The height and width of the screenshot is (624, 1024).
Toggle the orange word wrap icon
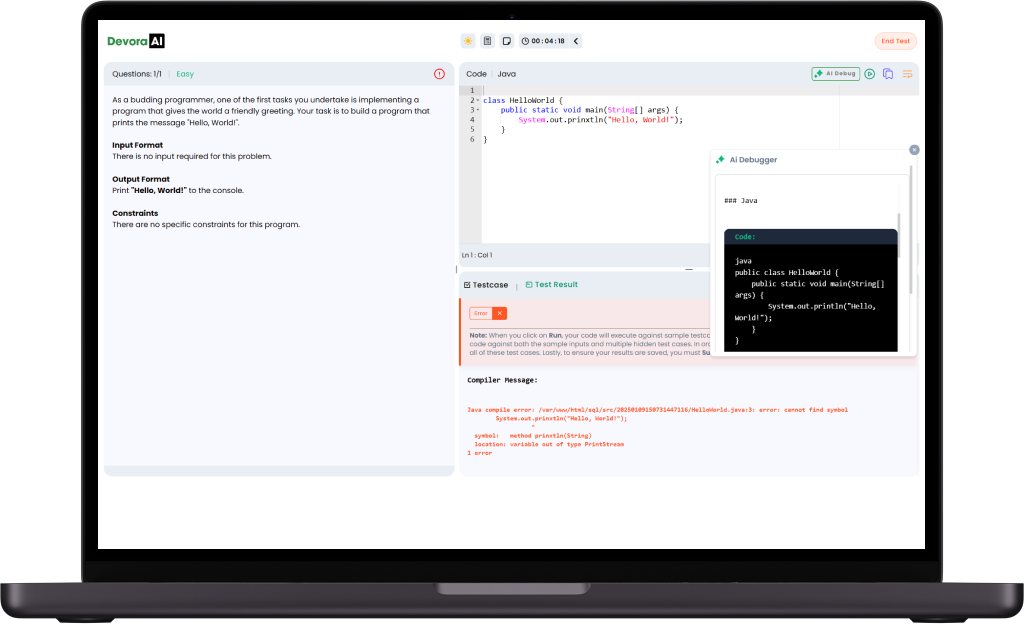tap(907, 74)
